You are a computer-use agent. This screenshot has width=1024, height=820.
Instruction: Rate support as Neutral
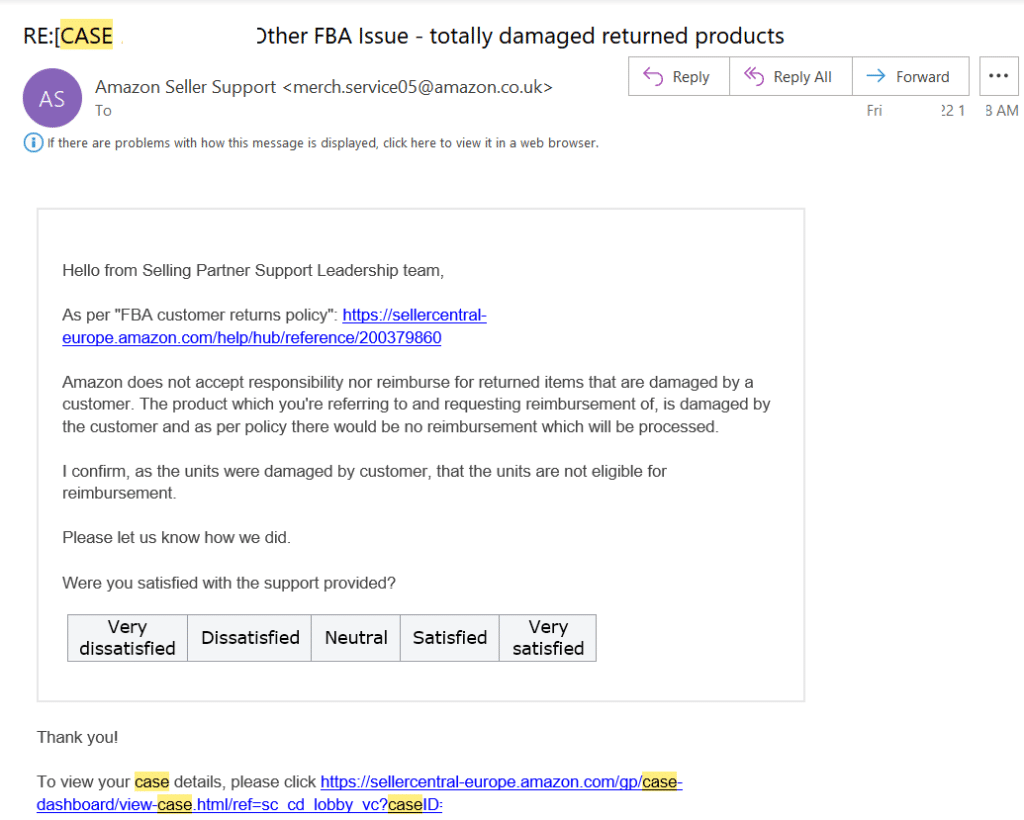356,638
